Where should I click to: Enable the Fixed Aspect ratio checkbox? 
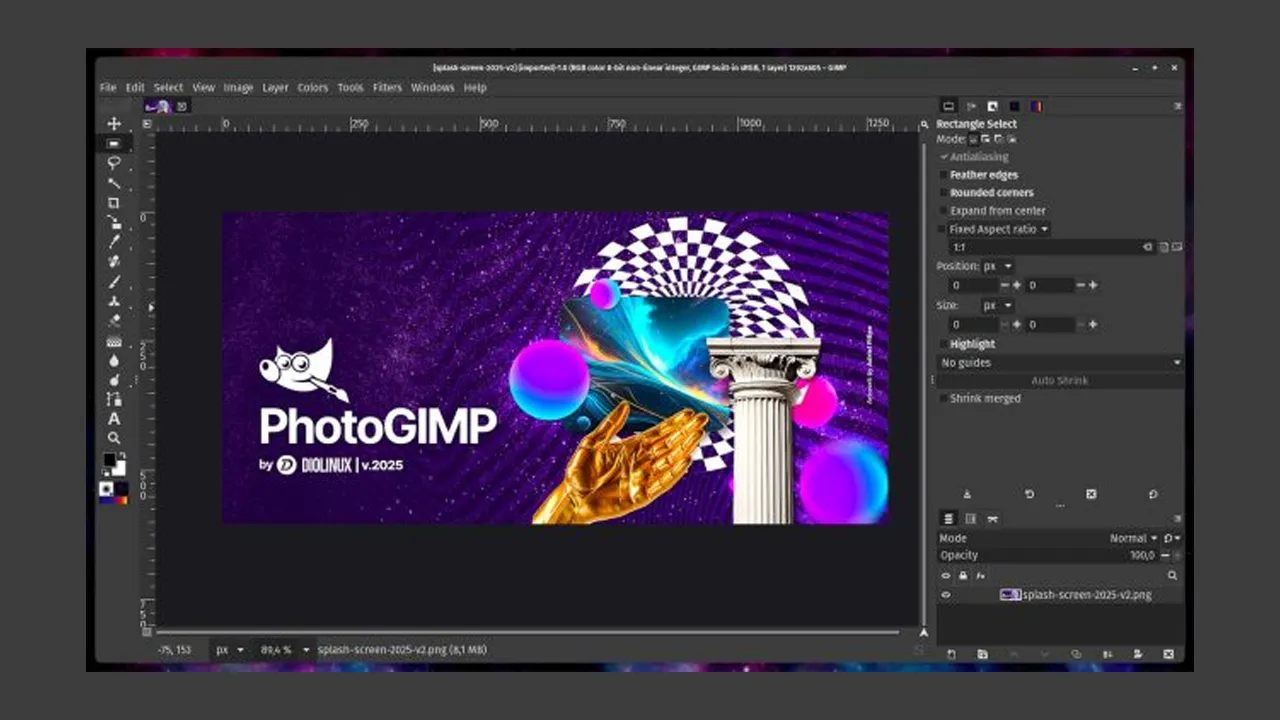coord(943,229)
